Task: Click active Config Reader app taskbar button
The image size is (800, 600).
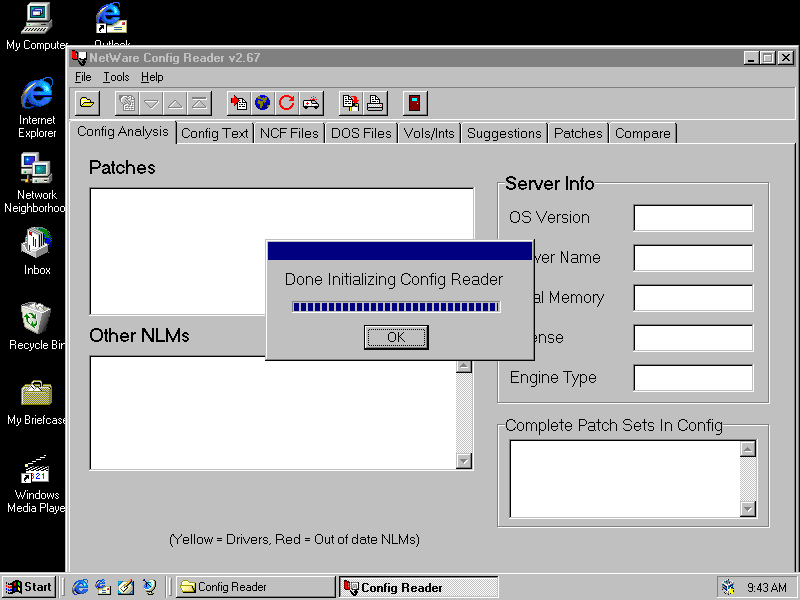Action: [x=419, y=587]
